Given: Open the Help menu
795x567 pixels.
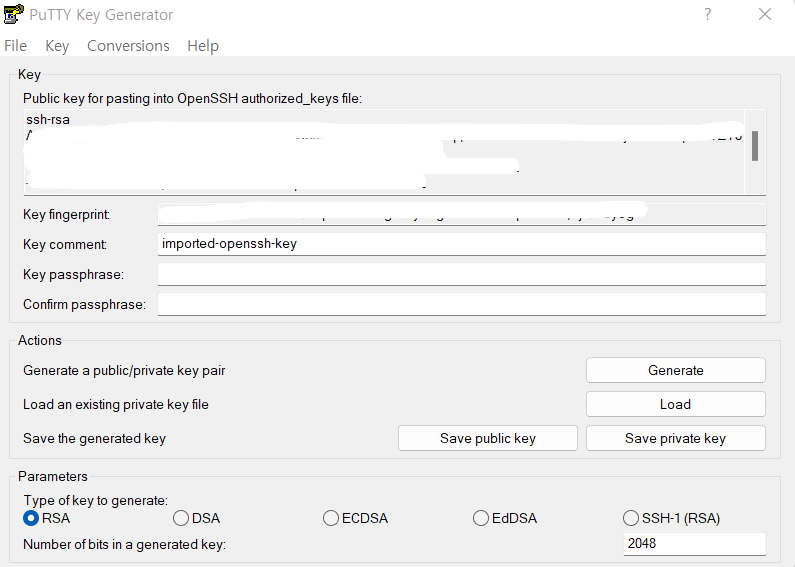Looking at the screenshot, I should click(203, 46).
